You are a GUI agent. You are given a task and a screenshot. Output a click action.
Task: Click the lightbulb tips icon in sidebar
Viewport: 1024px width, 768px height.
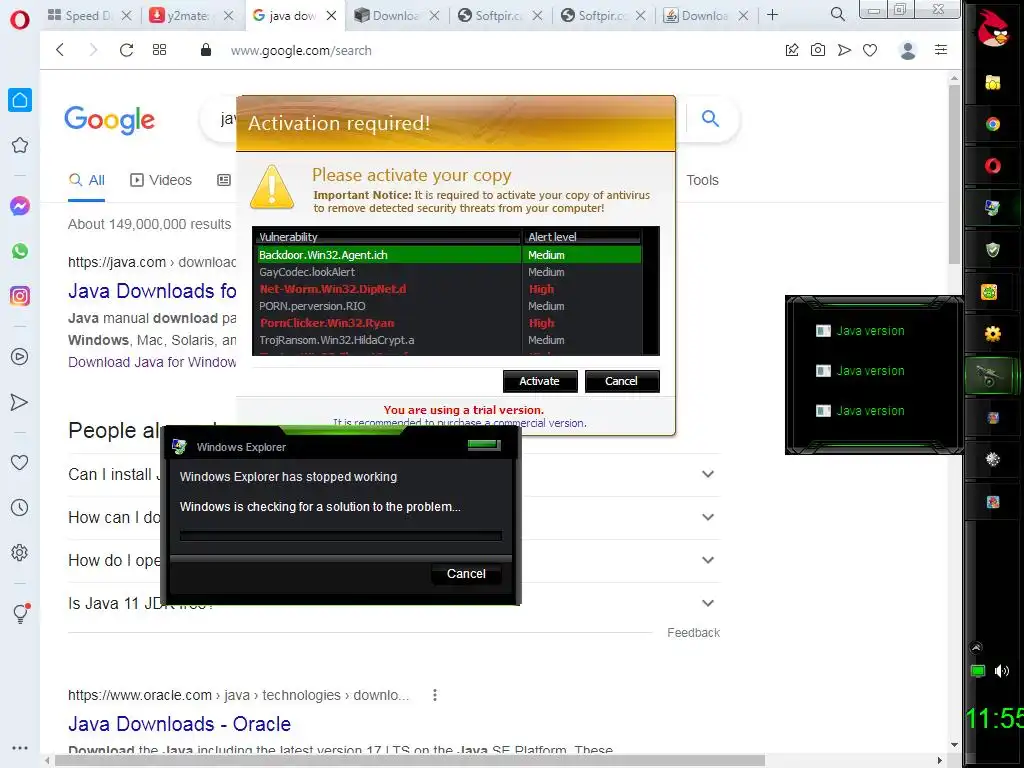pos(21,613)
